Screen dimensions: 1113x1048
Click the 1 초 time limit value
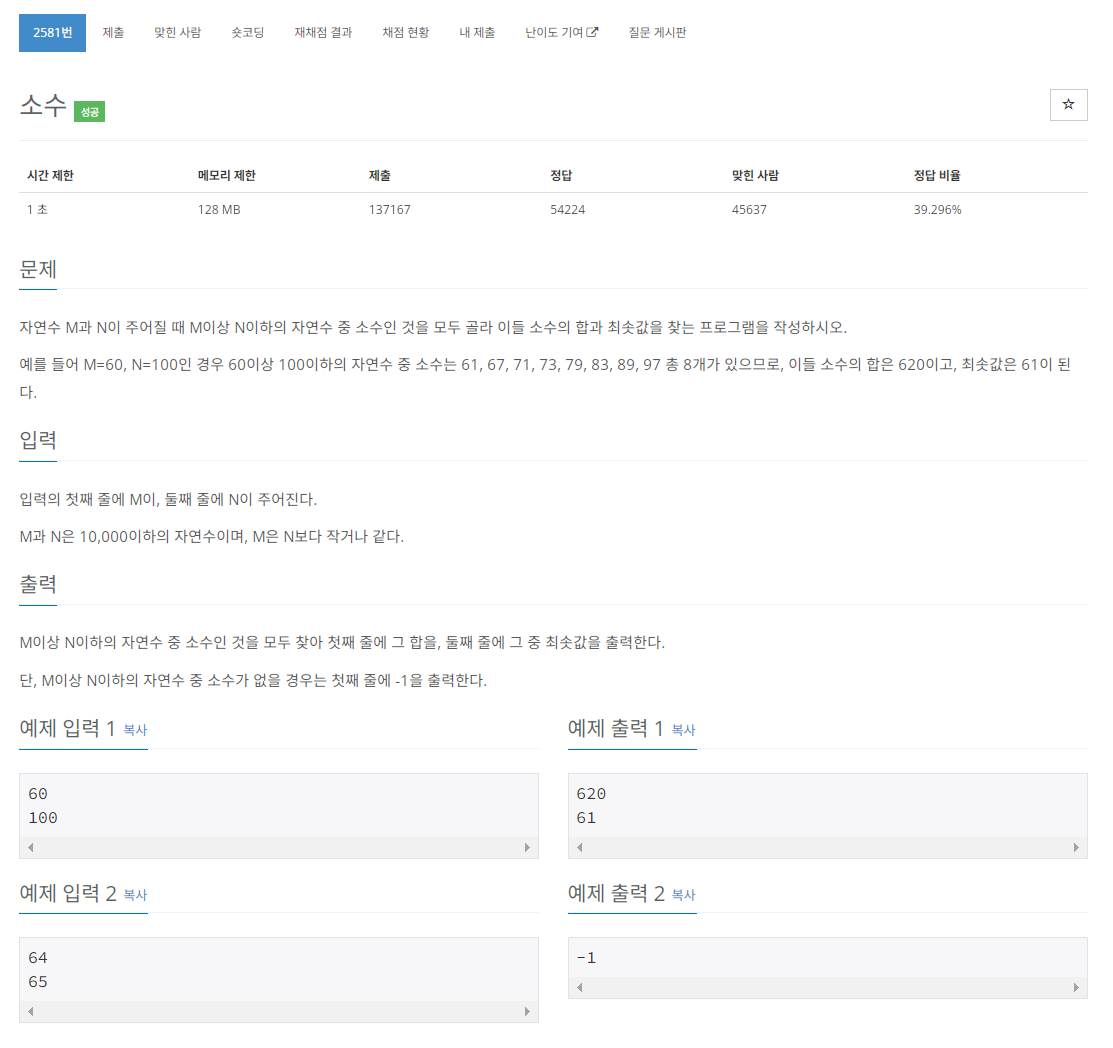click(x=38, y=209)
